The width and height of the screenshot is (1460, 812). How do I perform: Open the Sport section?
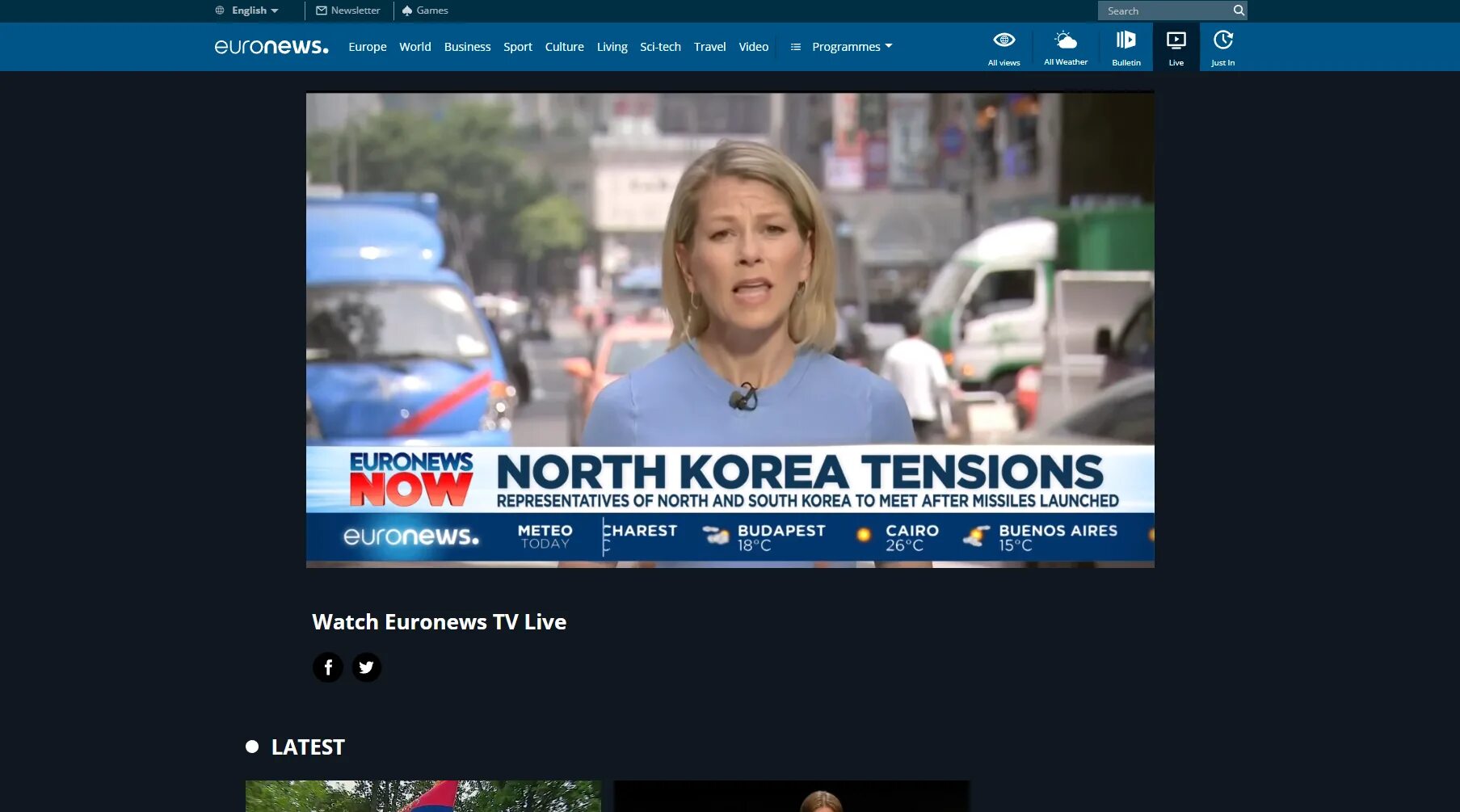518,47
